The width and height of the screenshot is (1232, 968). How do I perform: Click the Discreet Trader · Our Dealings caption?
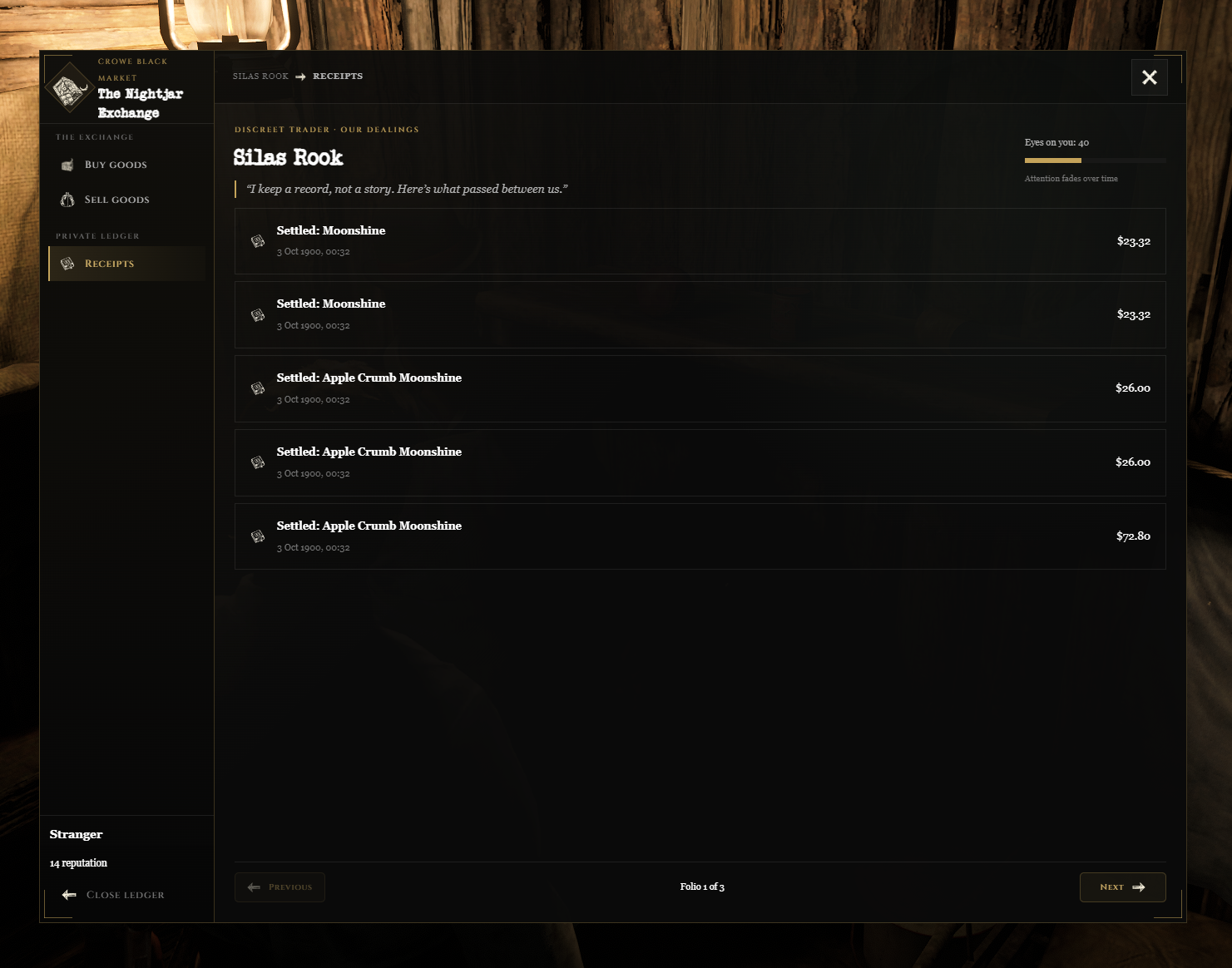pos(327,130)
